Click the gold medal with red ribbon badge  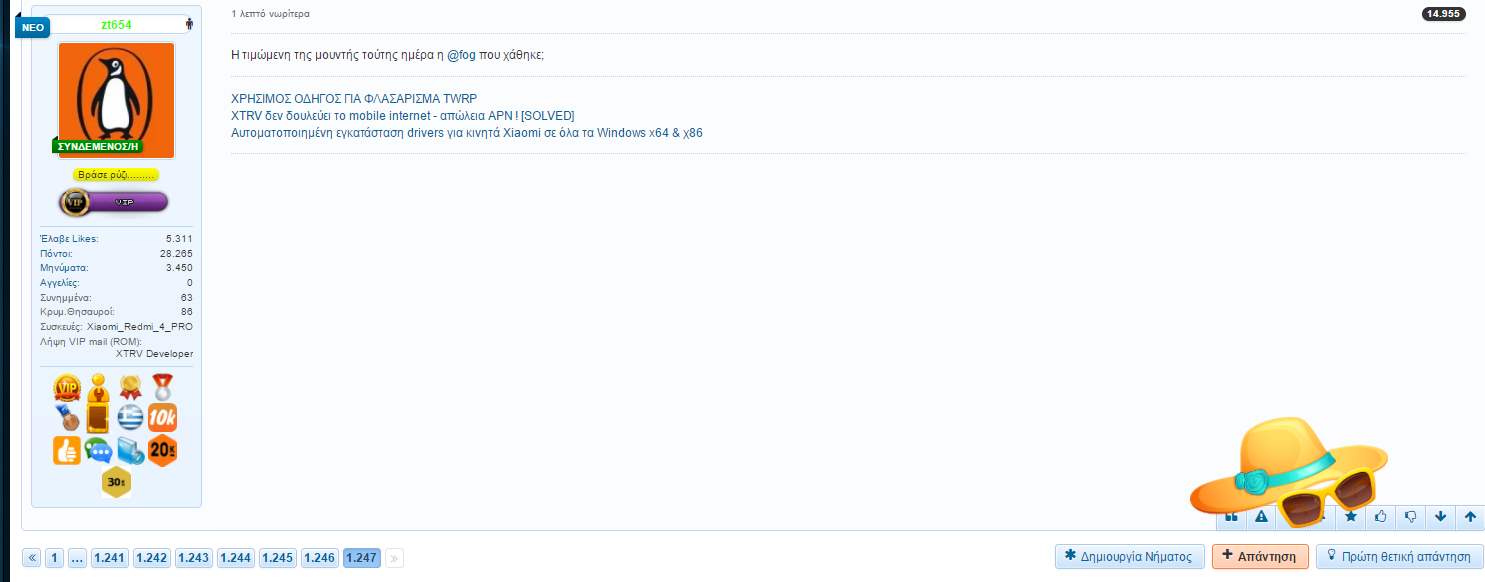click(130, 386)
